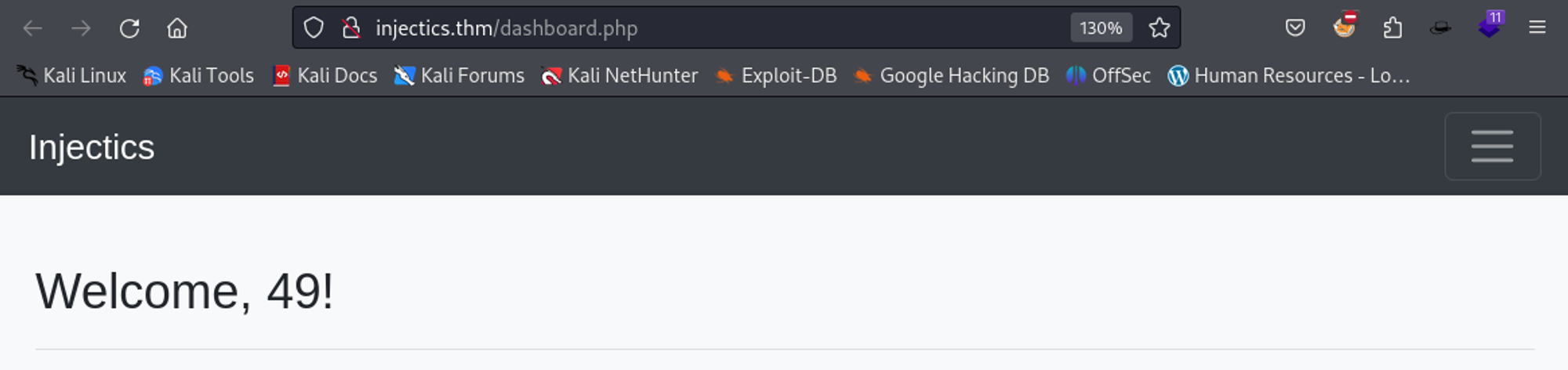Expand the Injectics navbar hamburger toggle
This screenshot has width=1568, height=370.
[1492, 147]
